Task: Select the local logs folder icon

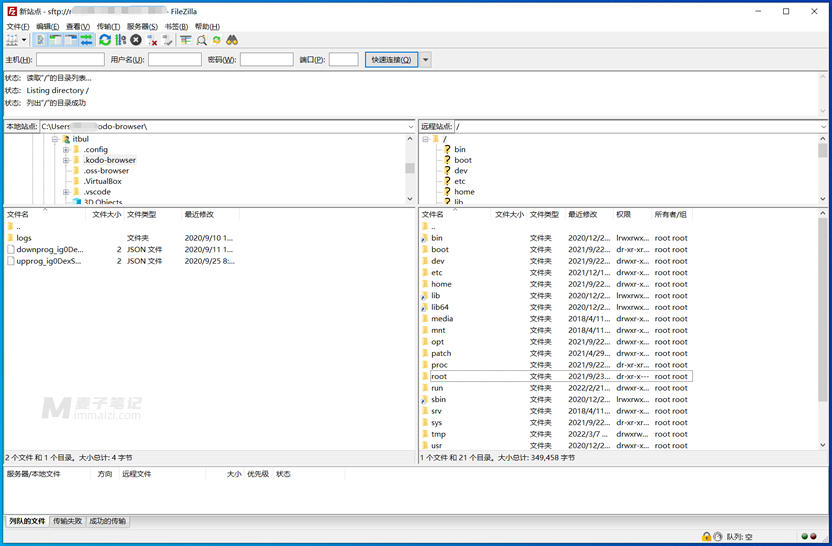Action: (11, 238)
